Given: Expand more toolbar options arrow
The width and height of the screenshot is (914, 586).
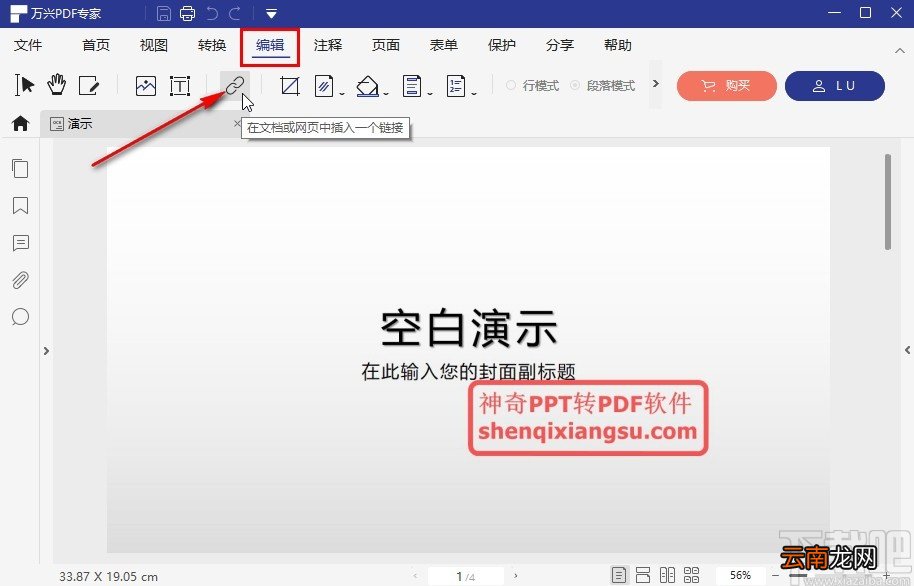Looking at the screenshot, I should pyautogui.click(x=656, y=83).
